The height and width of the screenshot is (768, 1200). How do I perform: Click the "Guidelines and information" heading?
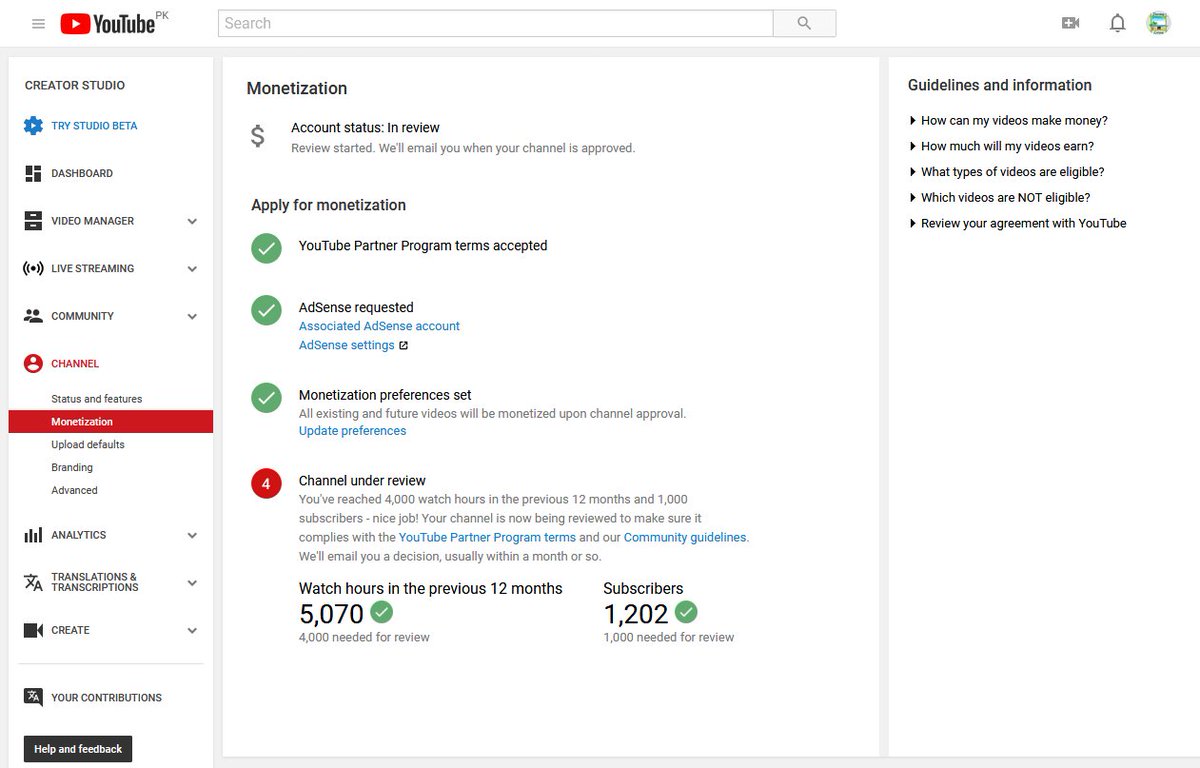click(x=1000, y=85)
